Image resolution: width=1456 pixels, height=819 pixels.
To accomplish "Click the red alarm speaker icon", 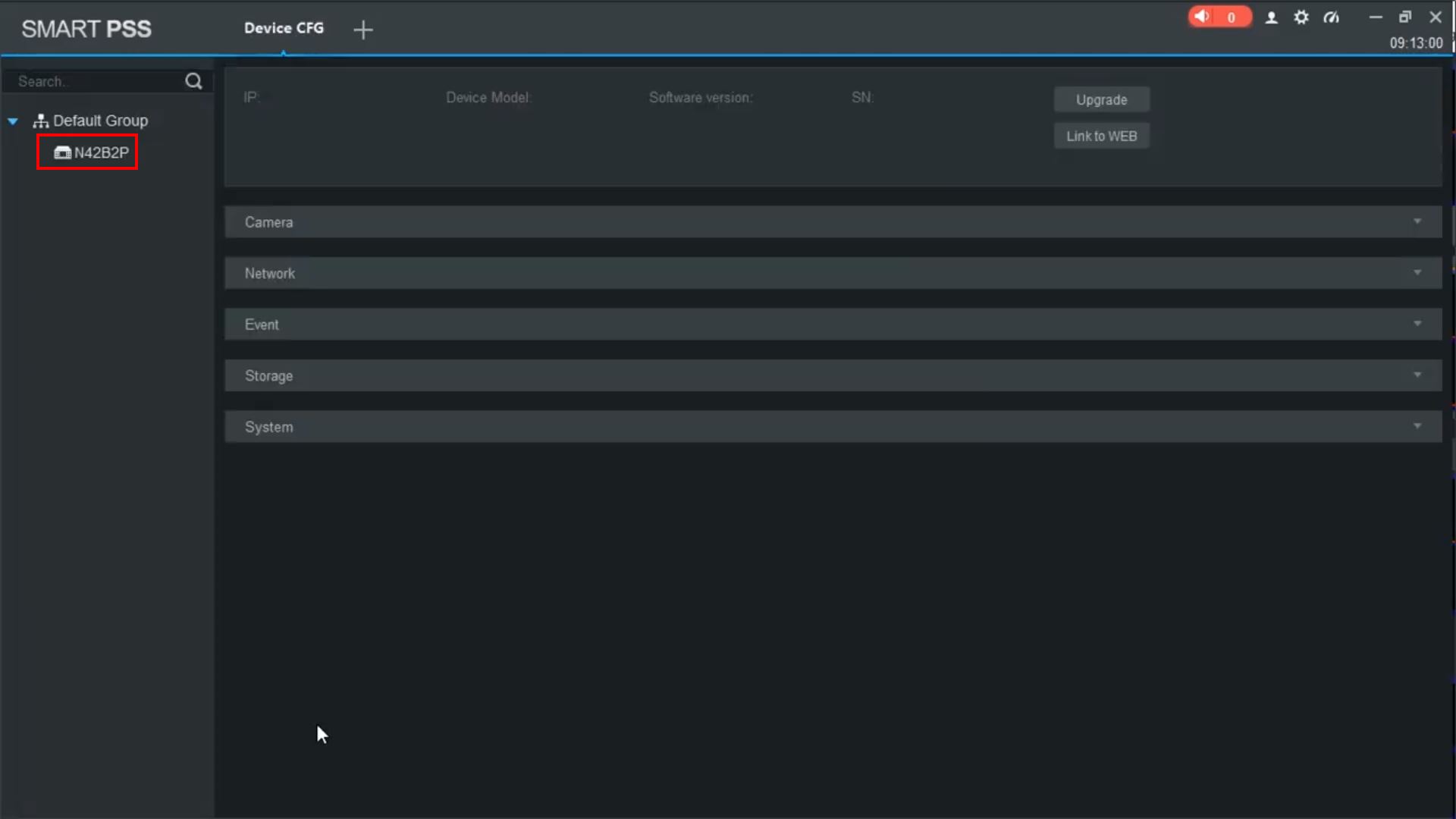I will (x=1202, y=17).
